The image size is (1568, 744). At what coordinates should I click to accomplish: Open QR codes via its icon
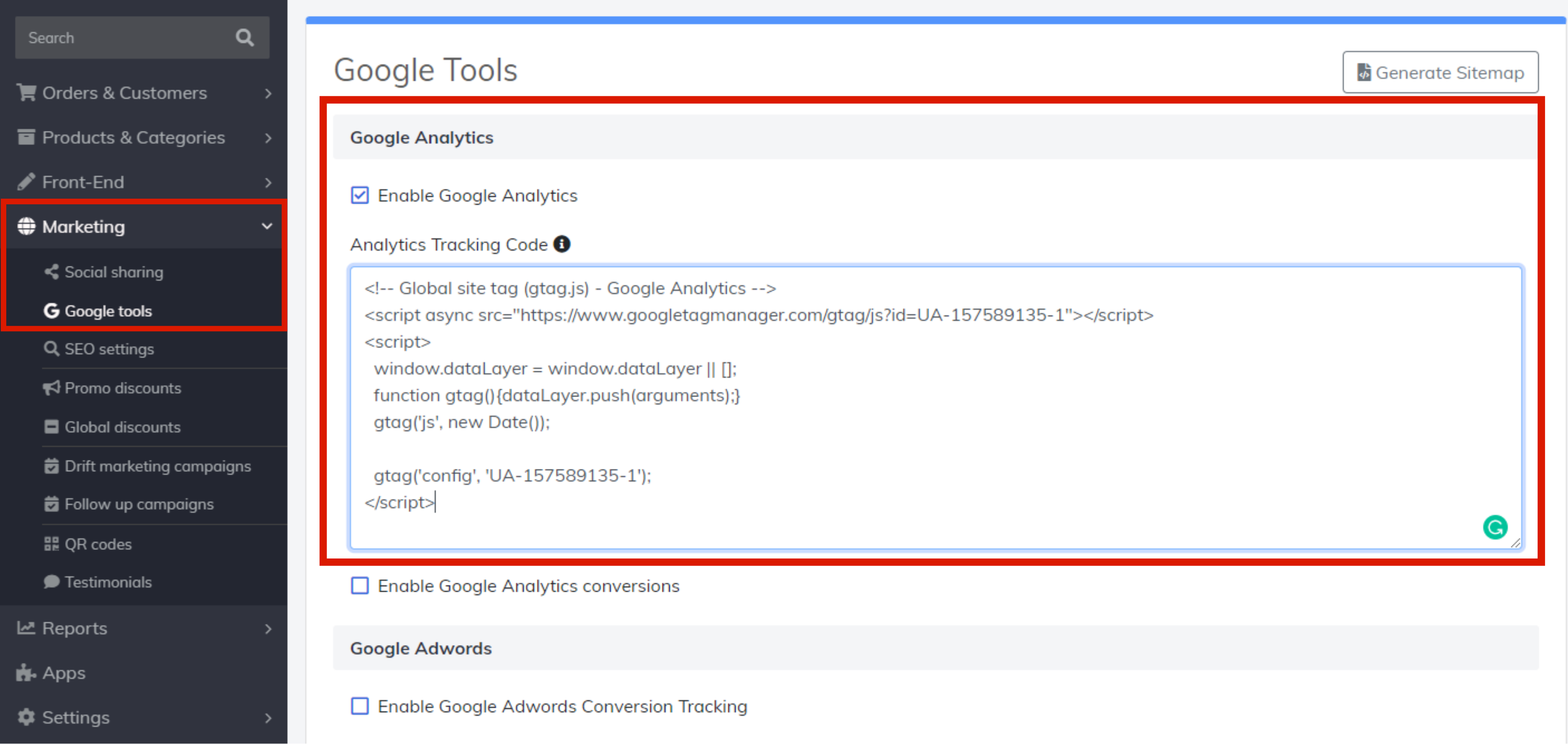(x=51, y=544)
